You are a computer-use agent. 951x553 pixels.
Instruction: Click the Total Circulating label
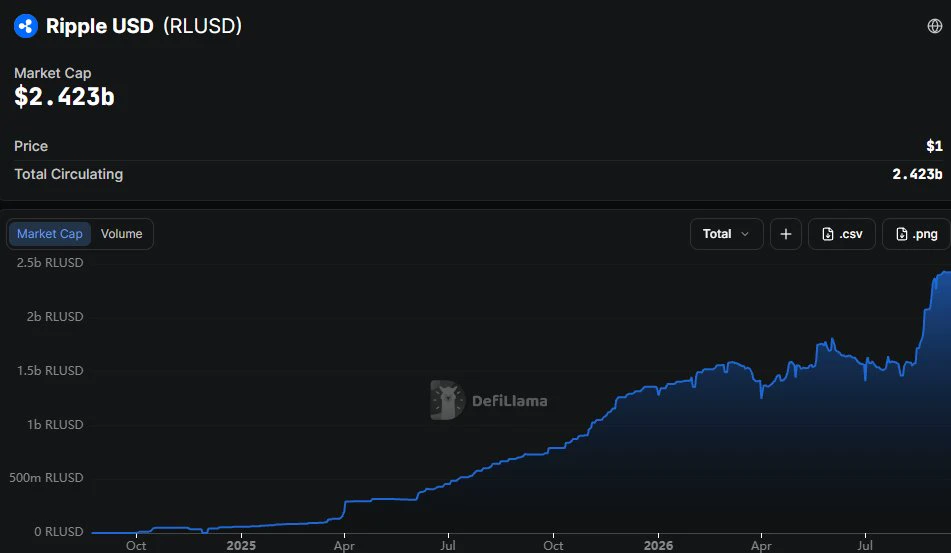pos(69,174)
